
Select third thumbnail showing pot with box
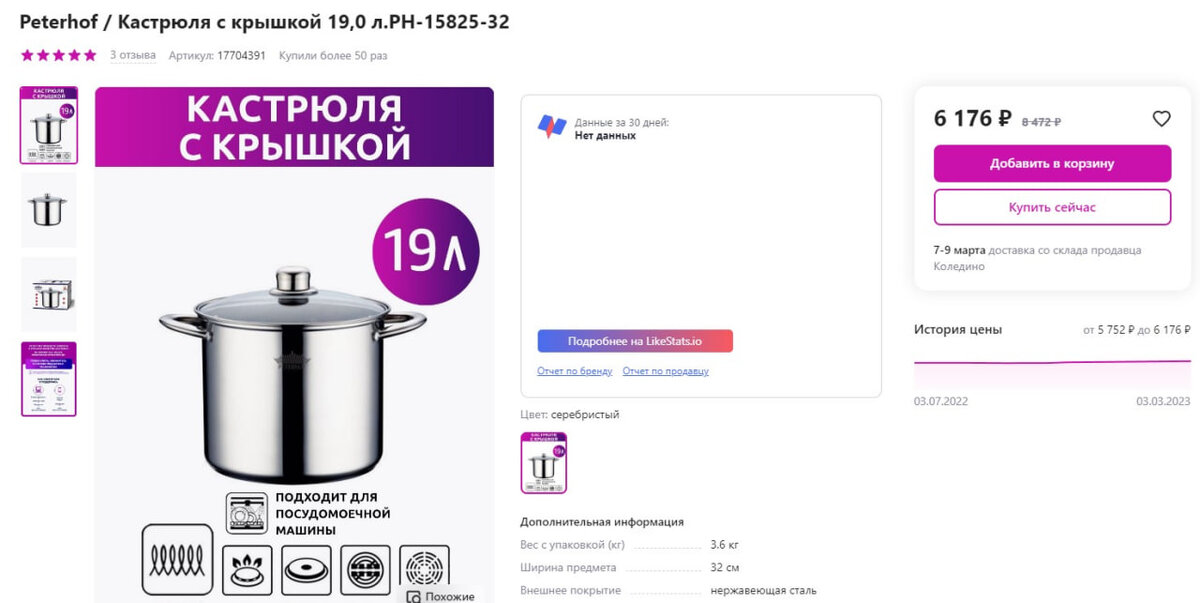tap(49, 295)
